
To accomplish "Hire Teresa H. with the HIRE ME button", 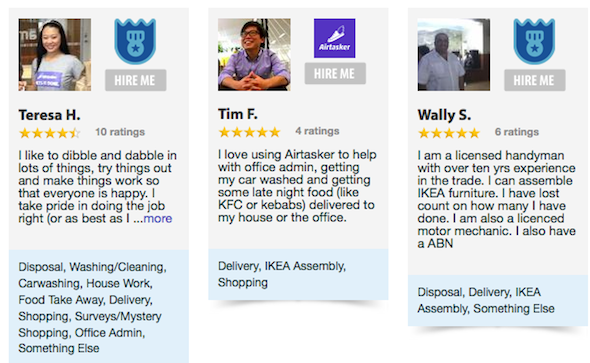I will click(x=135, y=80).
